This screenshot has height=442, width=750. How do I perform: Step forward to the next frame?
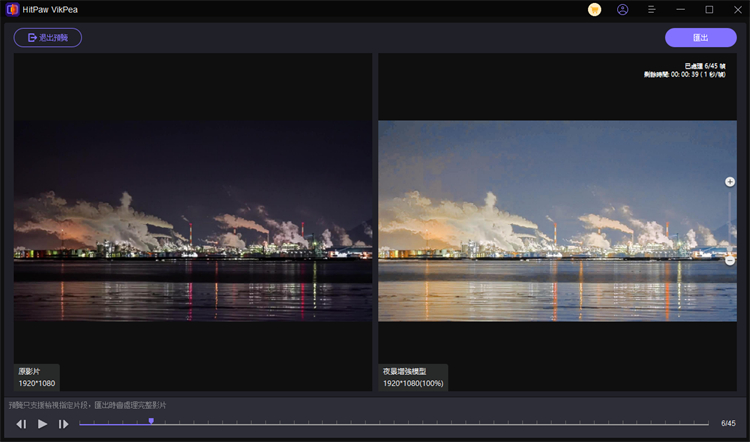click(63, 424)
